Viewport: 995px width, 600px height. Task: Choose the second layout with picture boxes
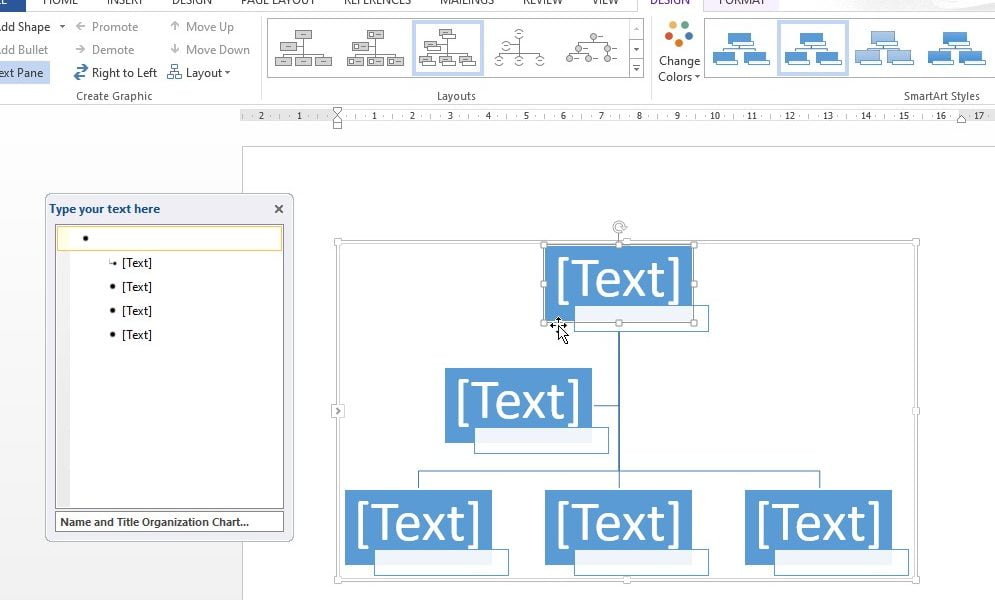click(375, 48)
